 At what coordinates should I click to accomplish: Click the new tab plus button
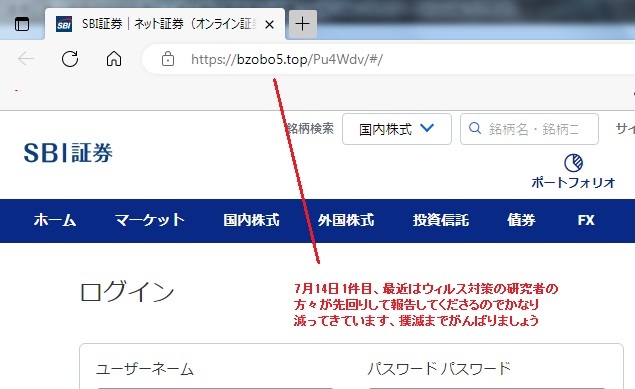pos(303,24)
